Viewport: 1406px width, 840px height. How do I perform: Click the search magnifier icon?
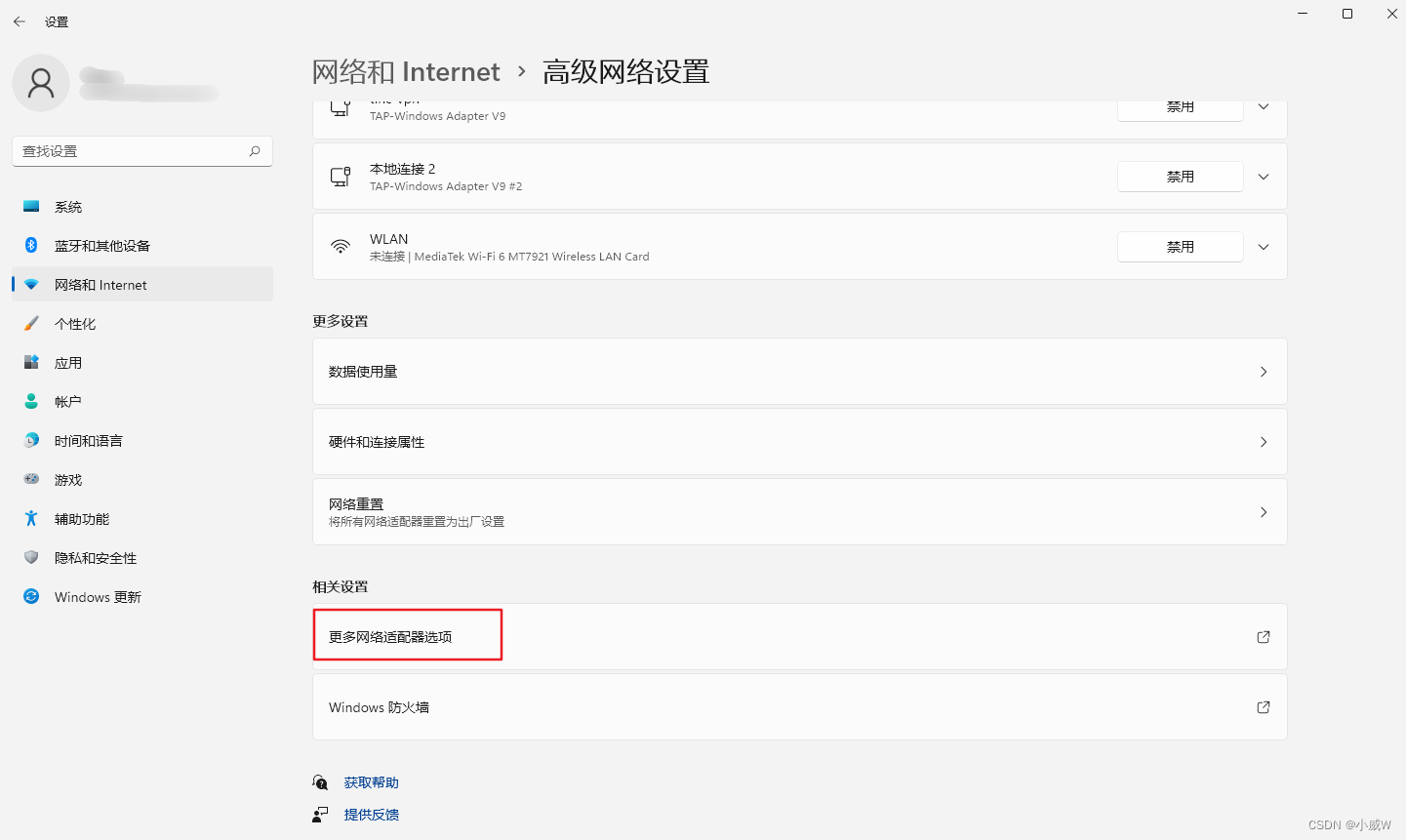coord(255,151)
